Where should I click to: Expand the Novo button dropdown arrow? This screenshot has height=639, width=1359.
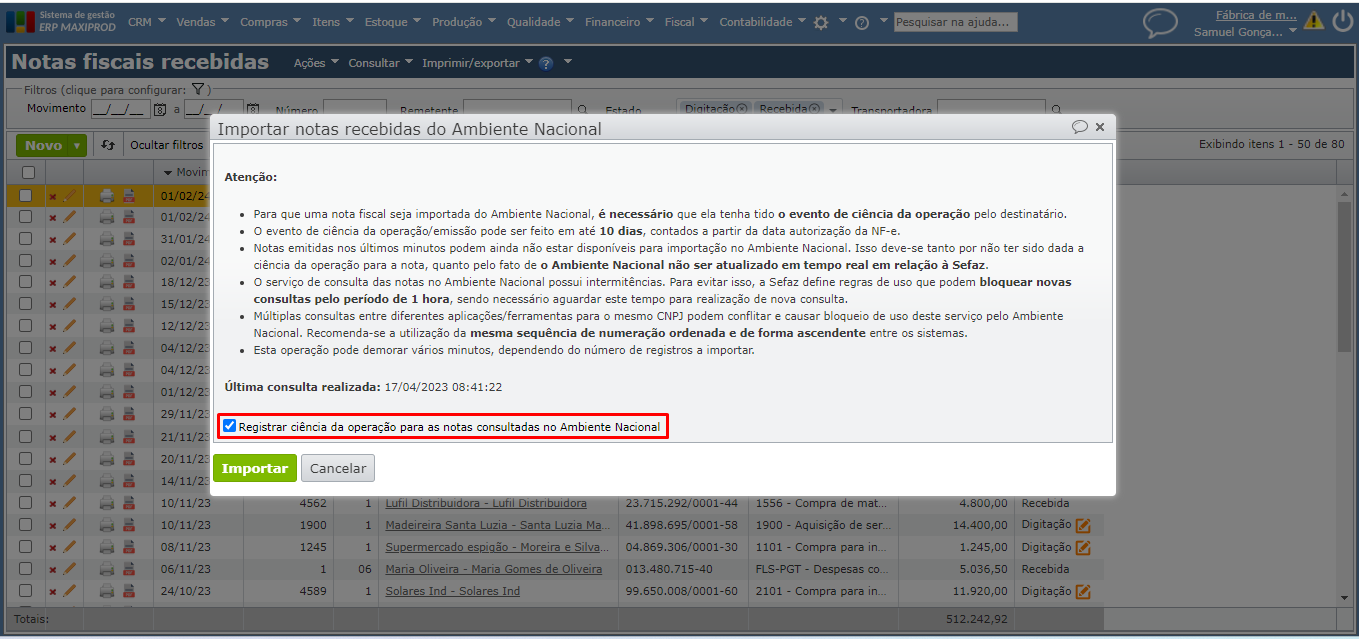coord(76,146)
